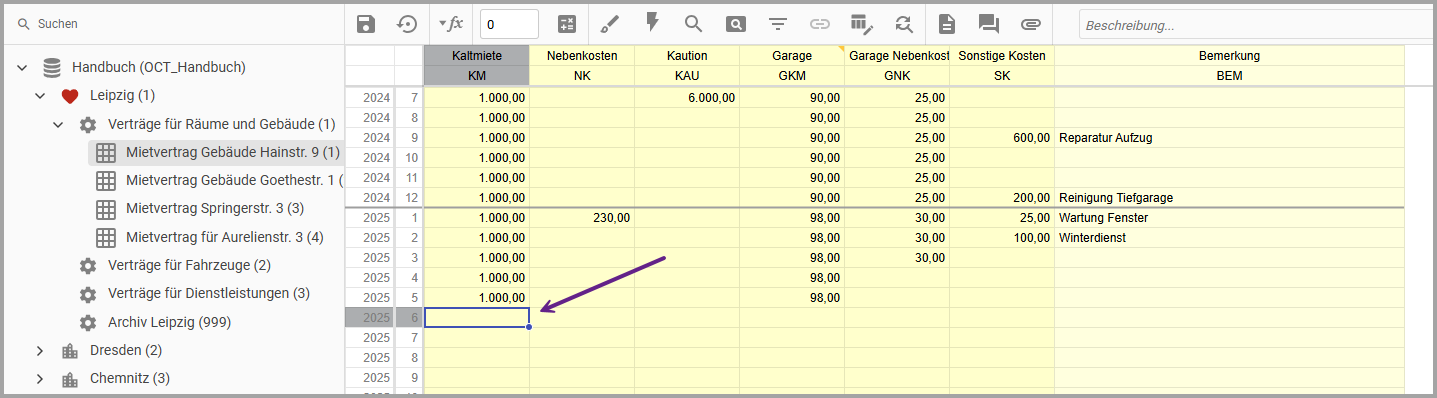Screen dimensions: 1437x398
Task: Open the filter lines icon
Action: [777, 24]
